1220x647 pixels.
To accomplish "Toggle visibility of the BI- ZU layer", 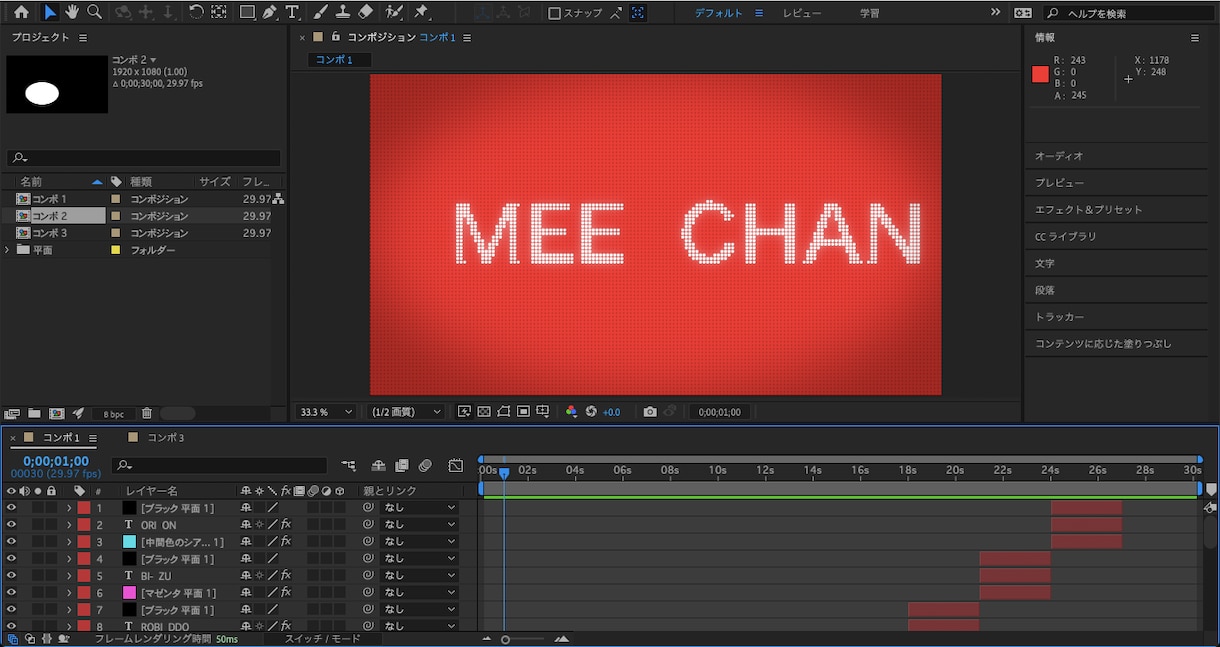I will click(x=12, y=576).
